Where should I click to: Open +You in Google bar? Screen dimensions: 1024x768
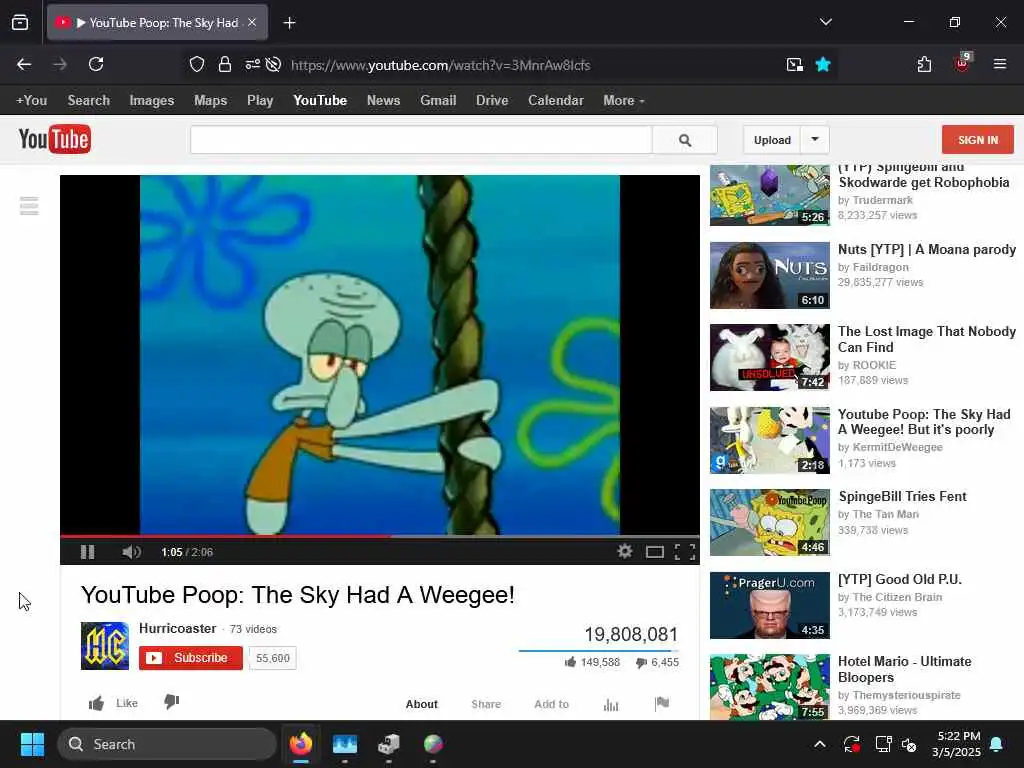tap(31, 101)
